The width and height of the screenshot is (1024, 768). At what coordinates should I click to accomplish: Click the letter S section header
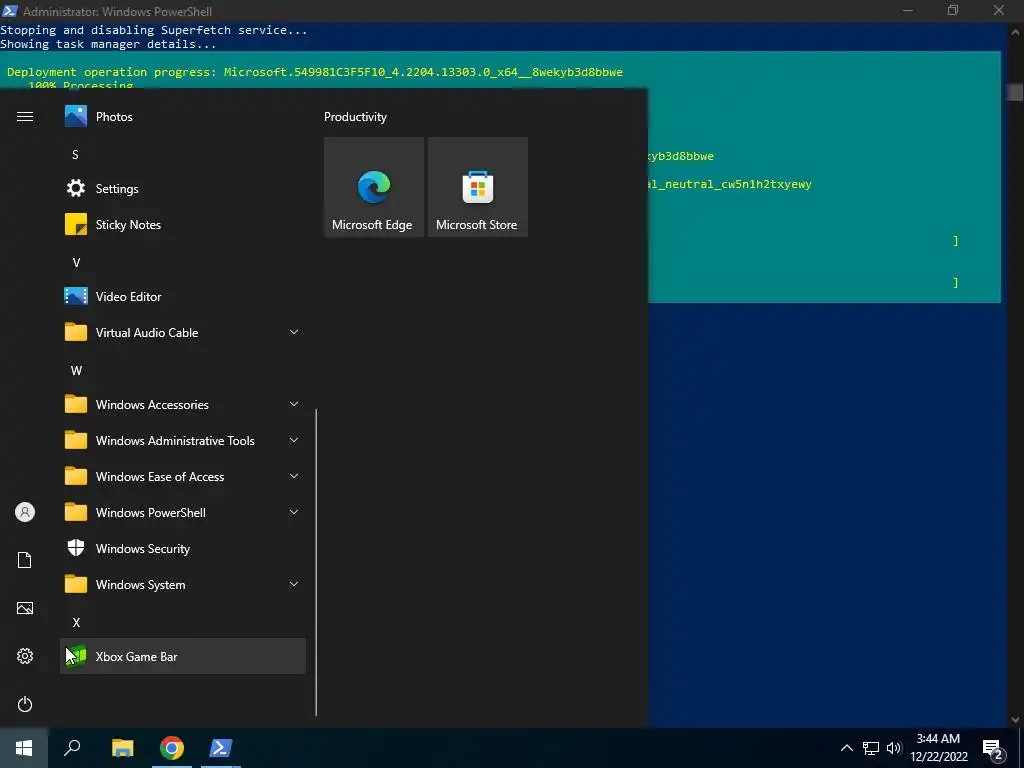tap(75, 155)
